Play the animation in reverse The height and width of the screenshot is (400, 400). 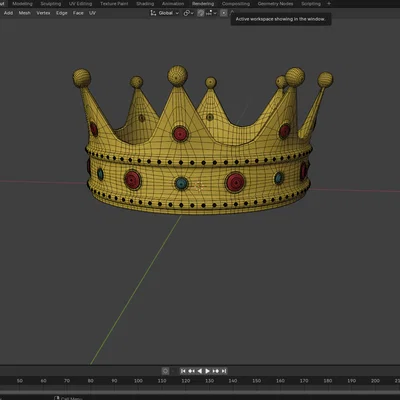(200, 371)
